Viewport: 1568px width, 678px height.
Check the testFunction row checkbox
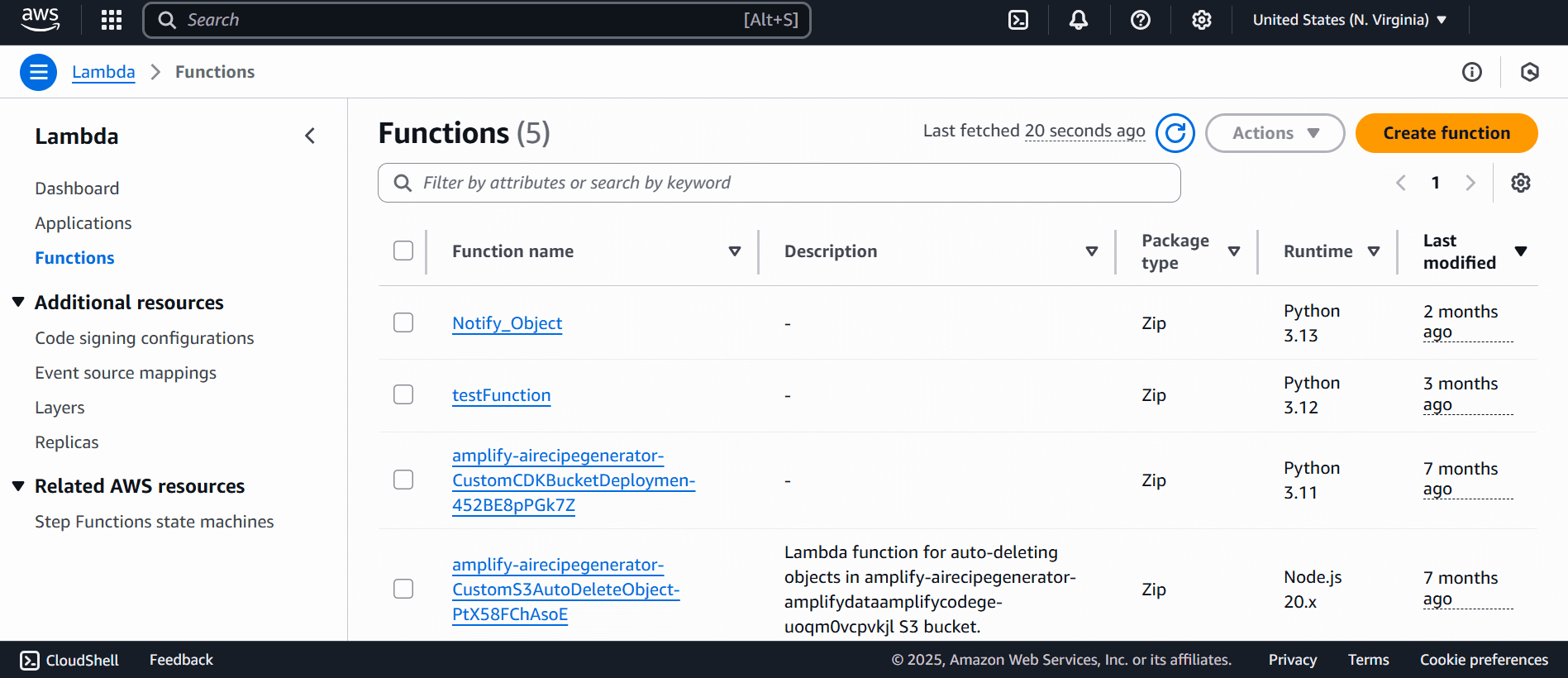pyautogui.click(x=403, y=394)
